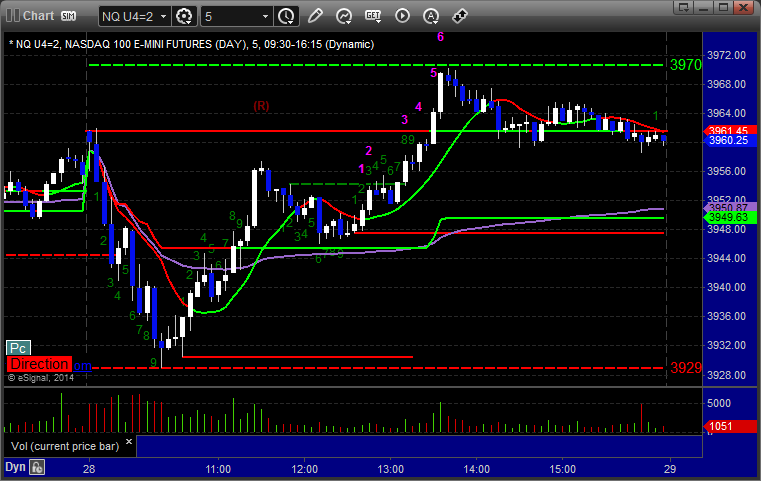Click the 1051 volume marker
Image resolution: width=761 pixels, height=481 pixels.
(x=729, y=426)
